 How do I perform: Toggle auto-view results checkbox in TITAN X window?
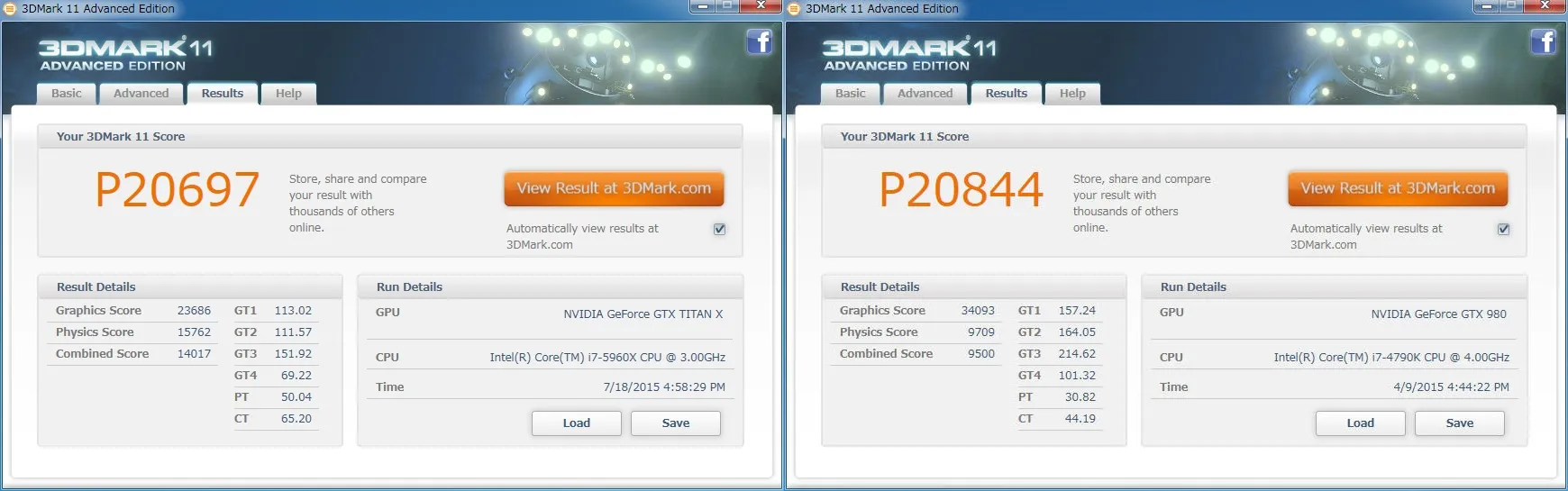point(719,229)
